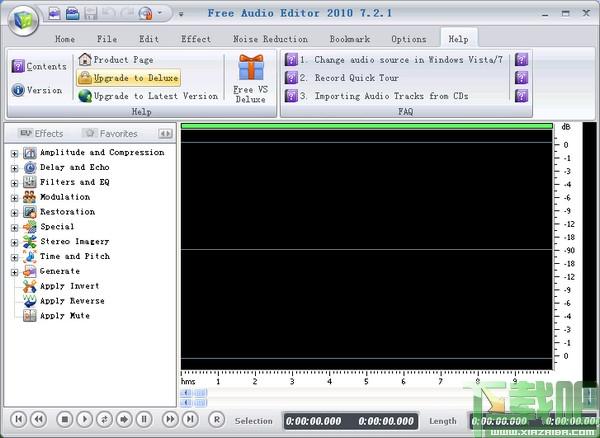The image size is (600, 438).
Task: Expand the Restoration node
Action: click(x=14, y=213)
